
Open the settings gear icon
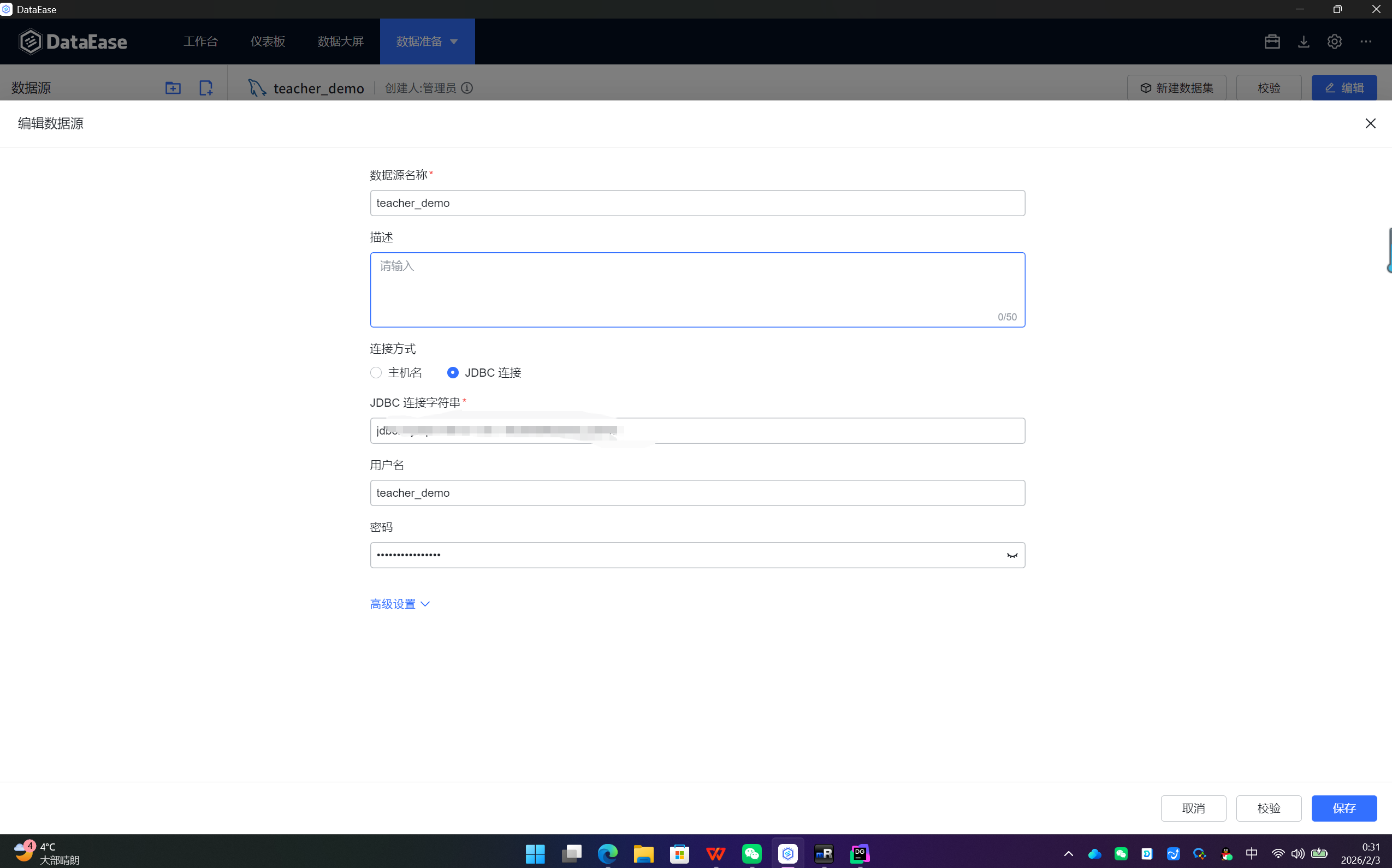[x=1335, y=41]
